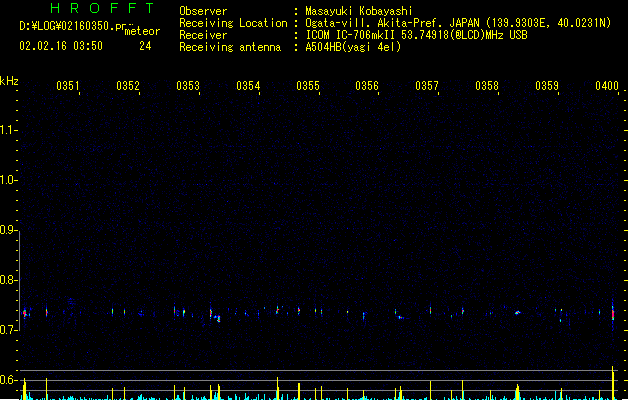Select the meteor count value 24
Screen dimensions: 629x400
[145, 46]
